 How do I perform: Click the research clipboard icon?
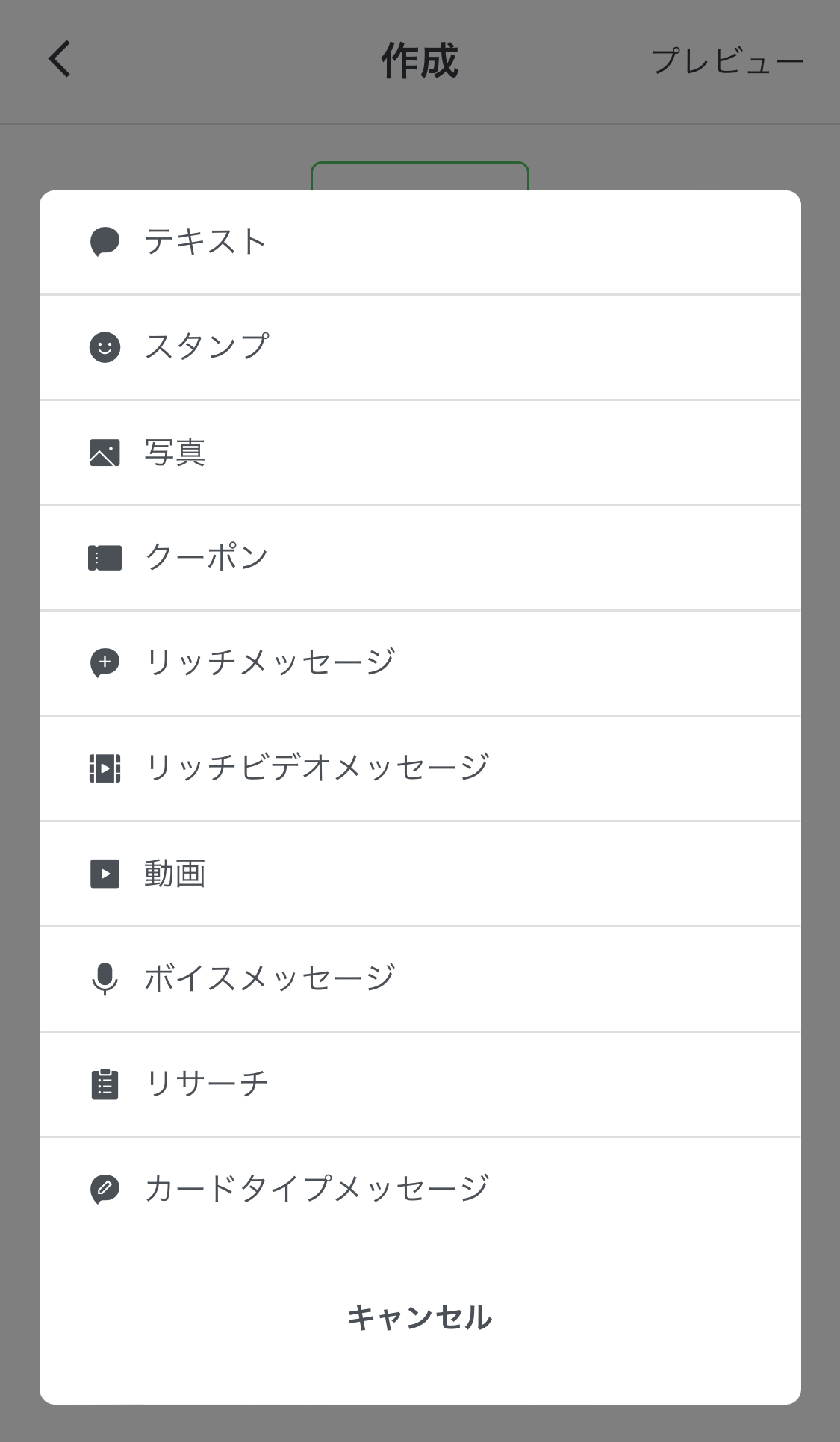click(x=105, y=1084)
